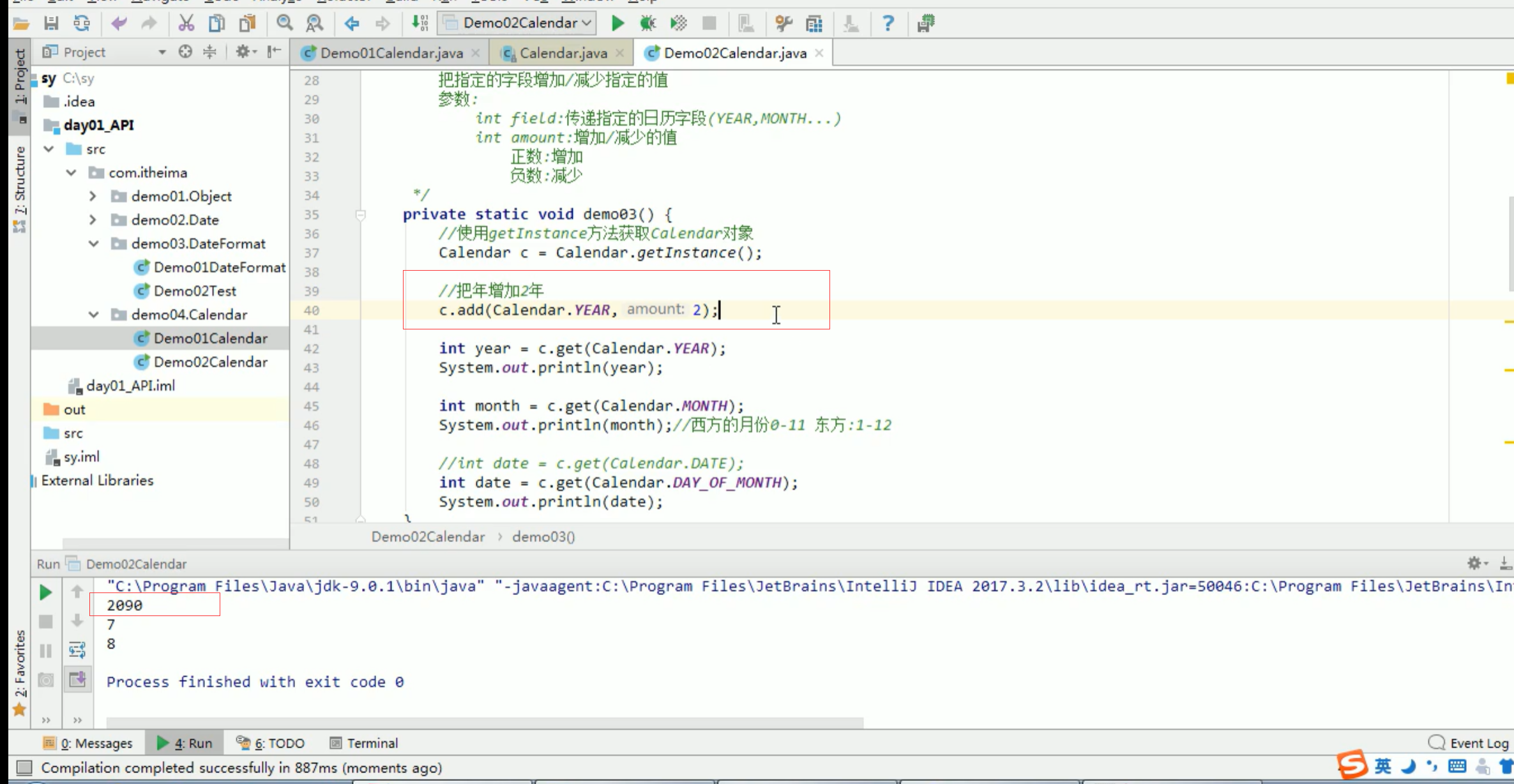The width and height of the screenshot is (1514, 784).
Task: Run Demo02Calendar with green play button
Action: 617,24
